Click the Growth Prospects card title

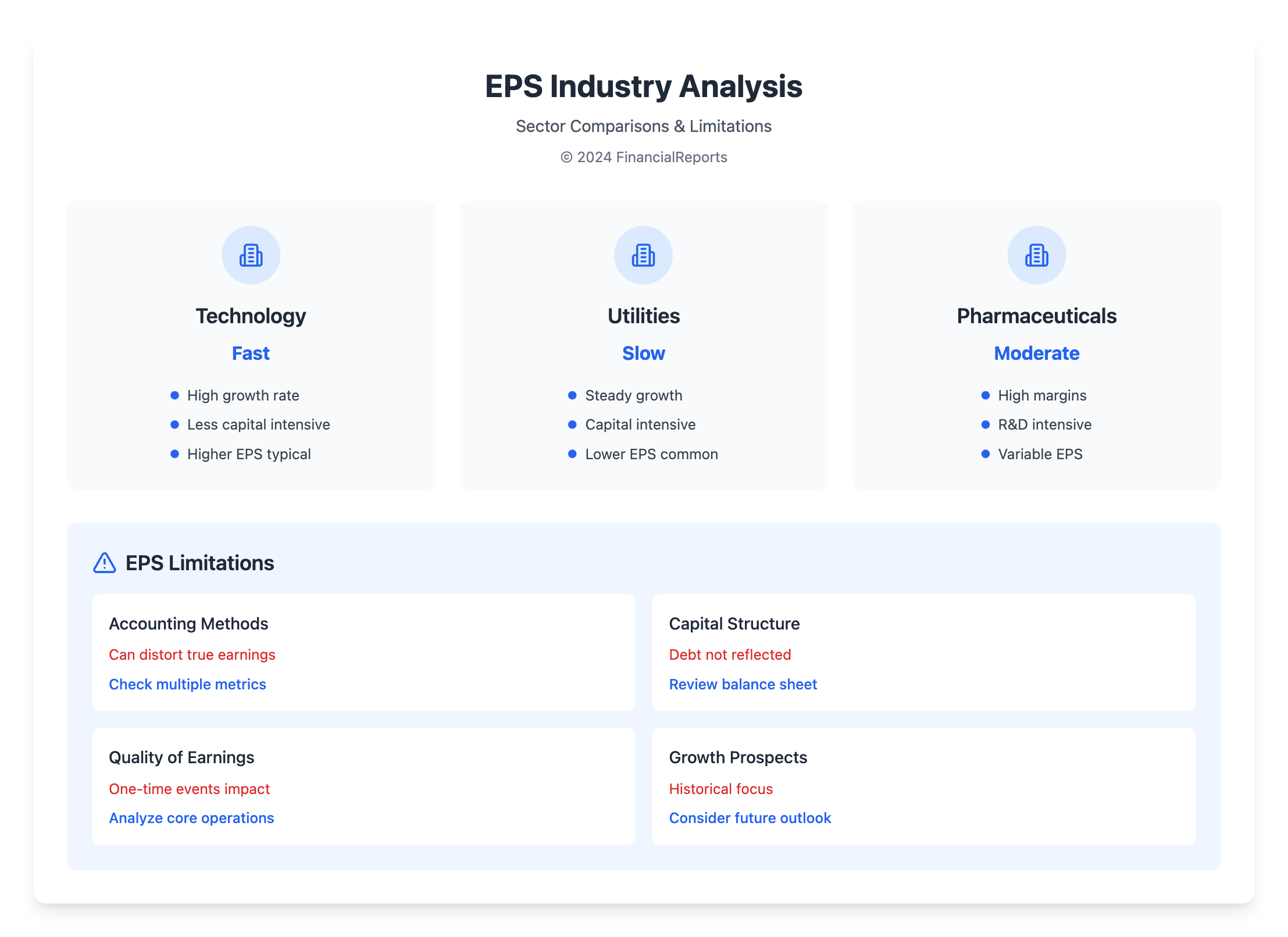[737, 757]
